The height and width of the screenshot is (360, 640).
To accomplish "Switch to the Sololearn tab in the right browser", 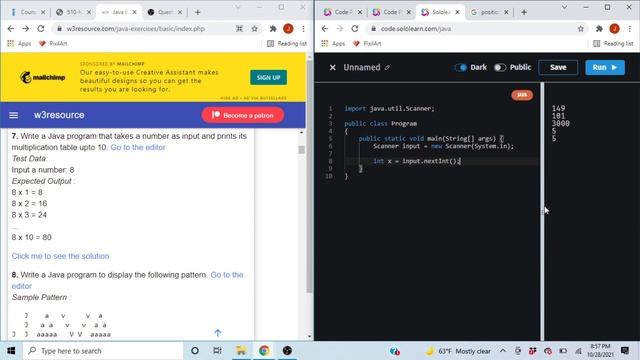I will (440, 12).
